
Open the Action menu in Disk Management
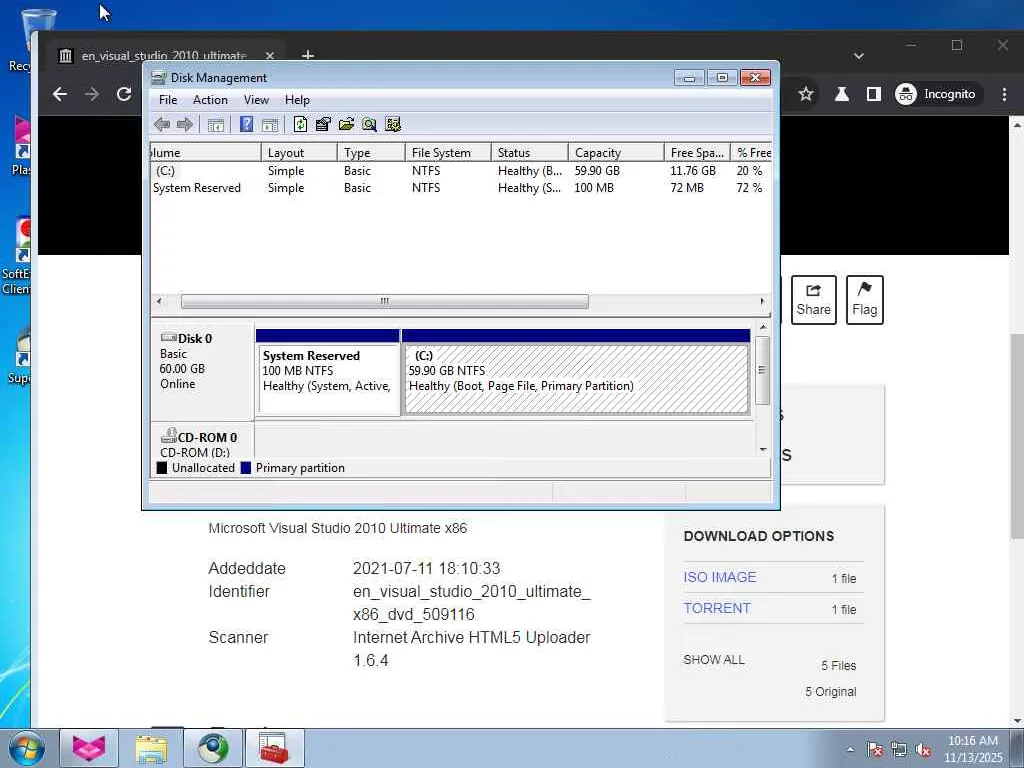(x=210, y=100)
